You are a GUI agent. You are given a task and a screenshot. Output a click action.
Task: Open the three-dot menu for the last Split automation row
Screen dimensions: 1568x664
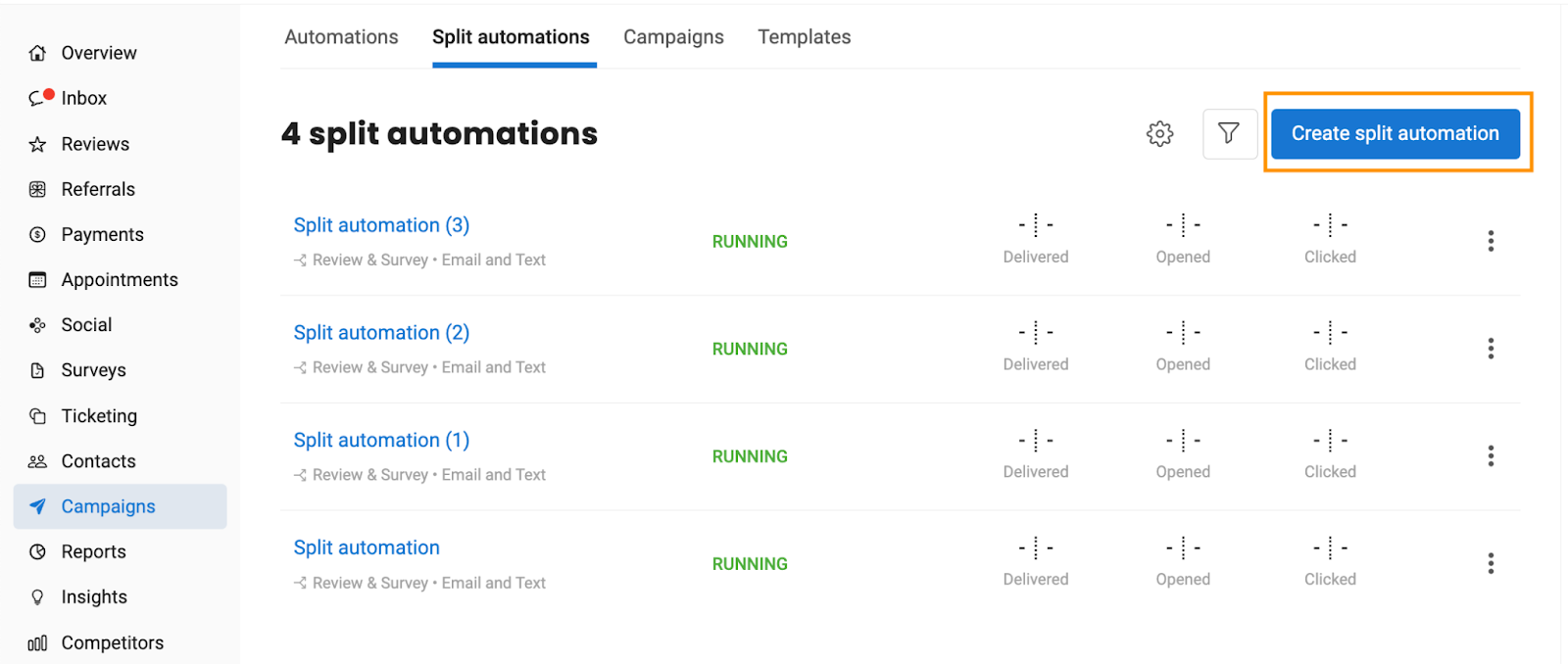(x=1491, y=563)
